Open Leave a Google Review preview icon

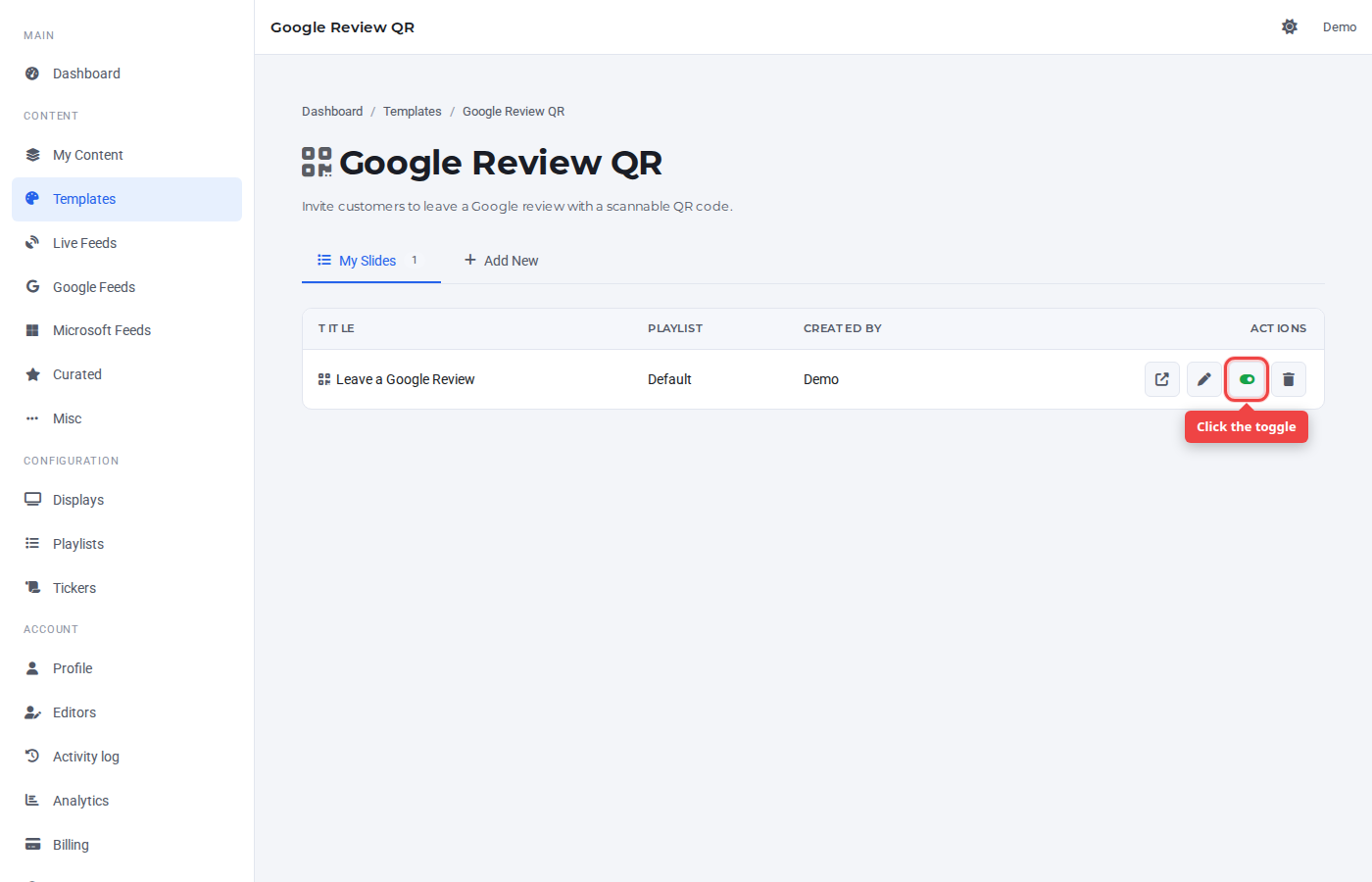[1162, 379]
